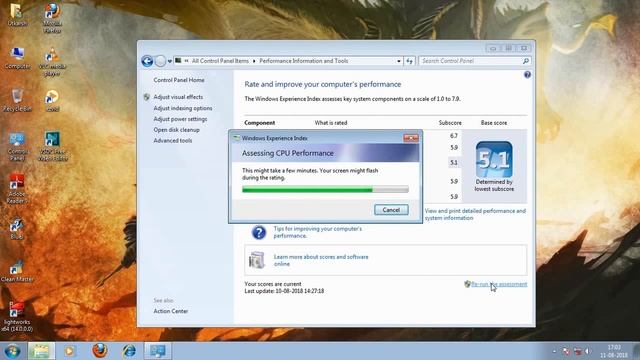
Task: Click the forward navigation arrow
Action: (160, 61)
